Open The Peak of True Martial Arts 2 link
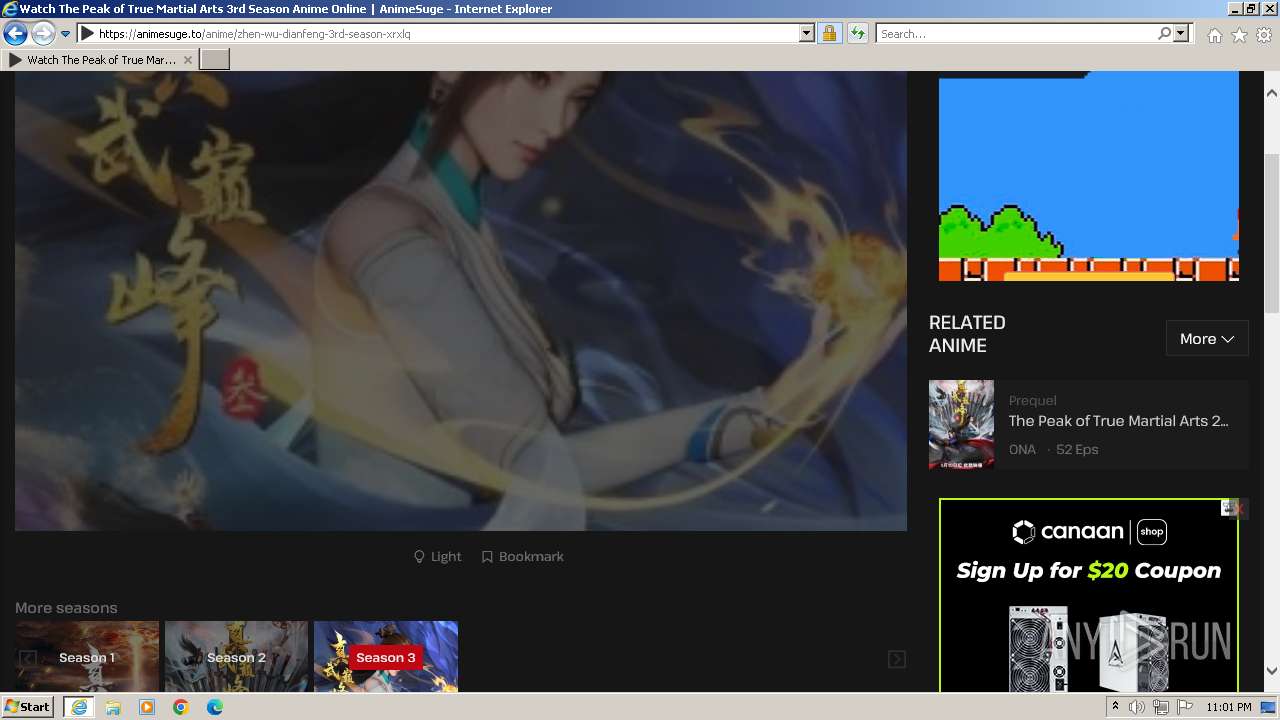 pos(1118,421)
